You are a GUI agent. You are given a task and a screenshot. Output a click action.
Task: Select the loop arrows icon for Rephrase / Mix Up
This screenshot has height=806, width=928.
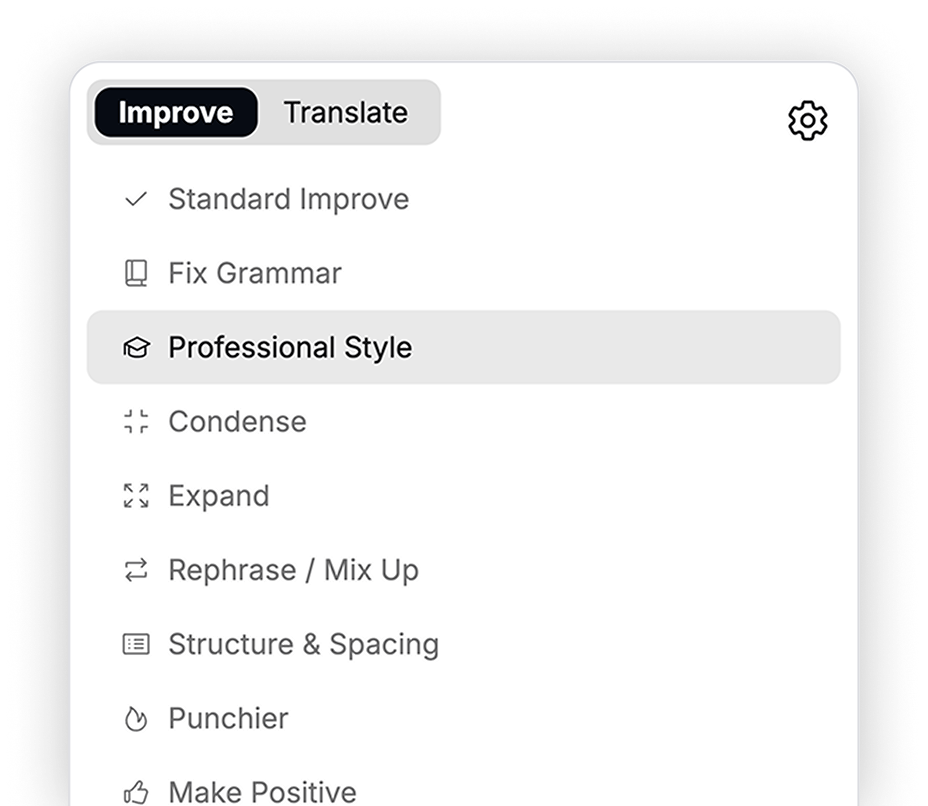click(x=136, y=570)
